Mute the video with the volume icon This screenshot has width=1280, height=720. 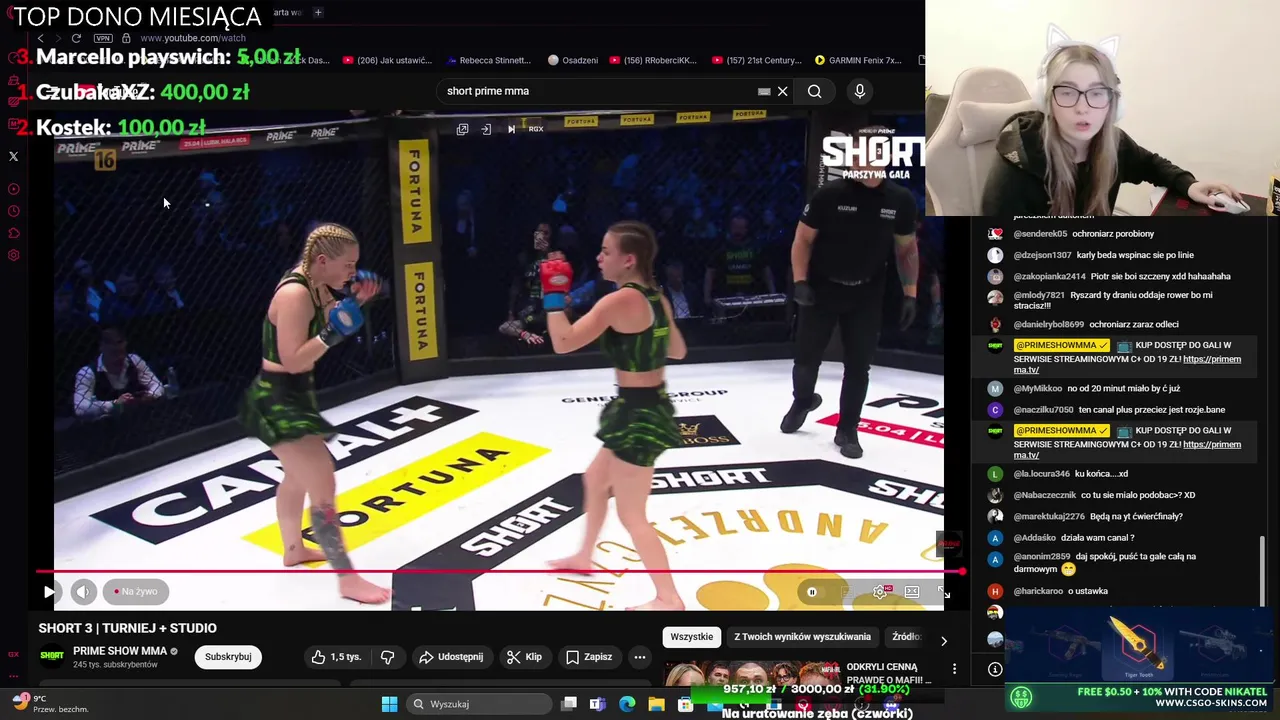click(x=83, y=591)
